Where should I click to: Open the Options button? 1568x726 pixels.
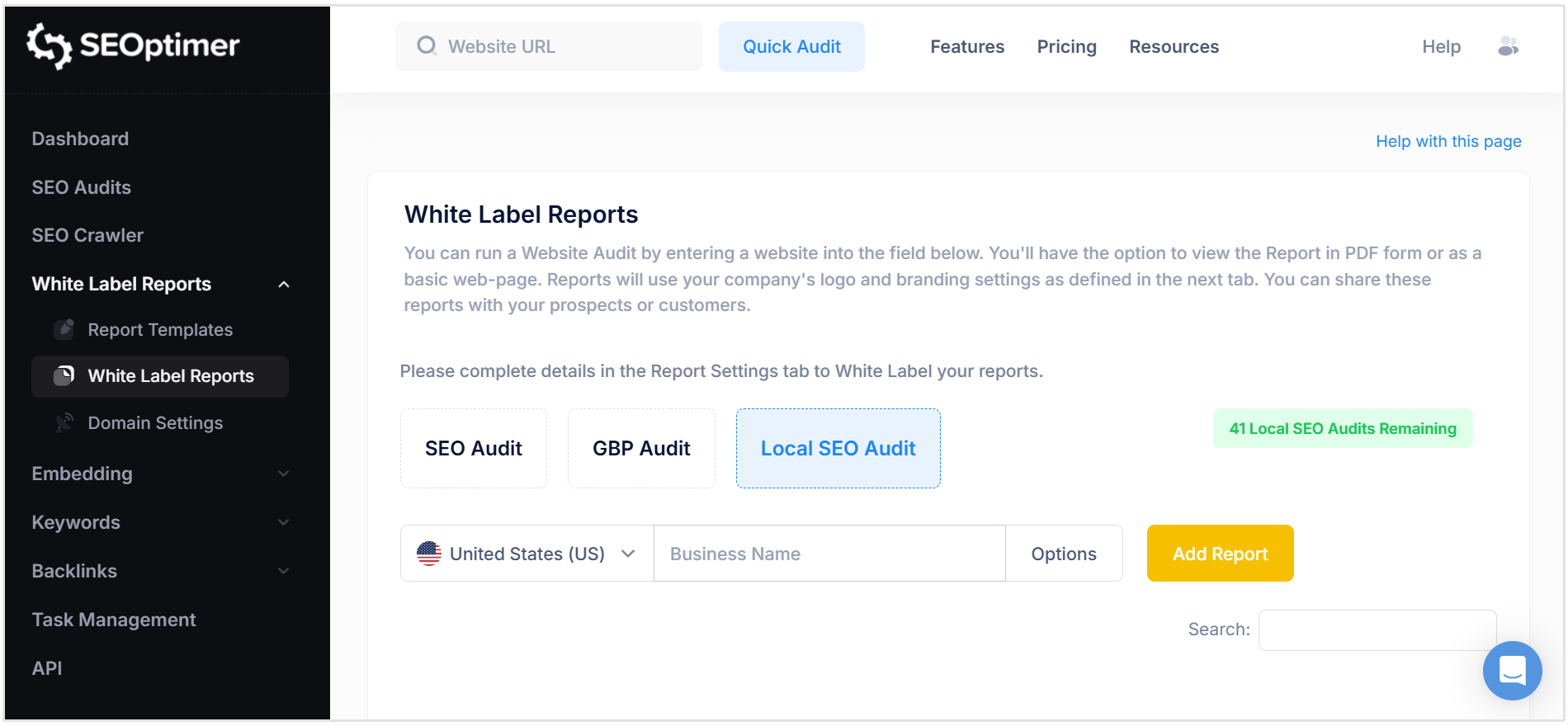point(1064,554)
